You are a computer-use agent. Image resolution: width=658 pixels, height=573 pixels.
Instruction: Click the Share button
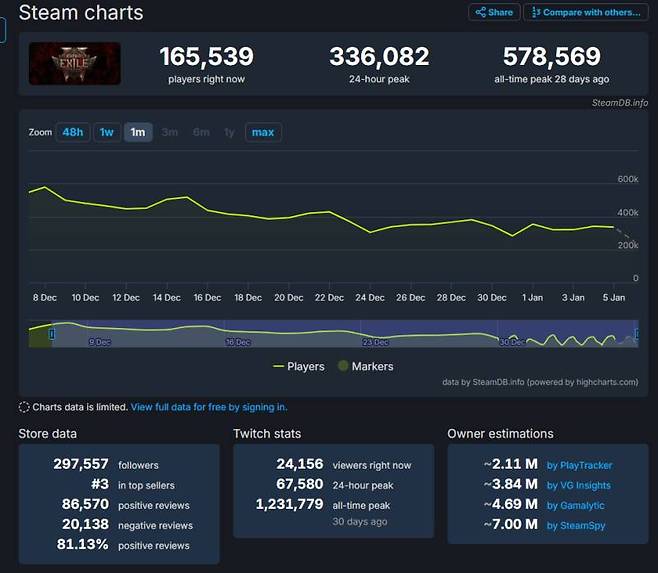click(x=494, y=12)
